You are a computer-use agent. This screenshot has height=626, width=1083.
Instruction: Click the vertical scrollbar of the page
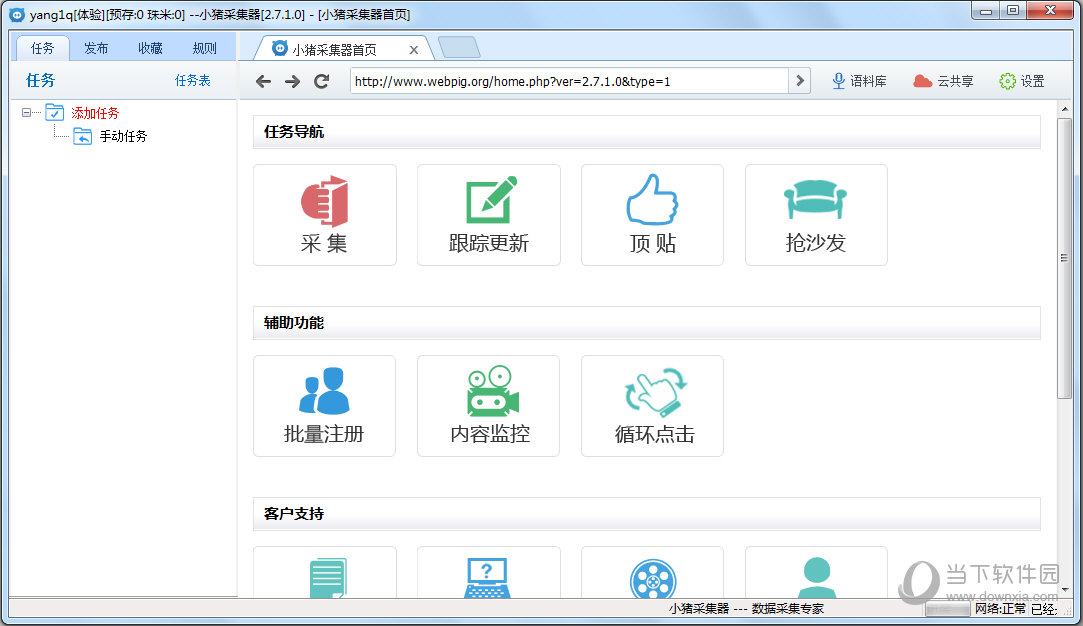tap(1064, 258)
